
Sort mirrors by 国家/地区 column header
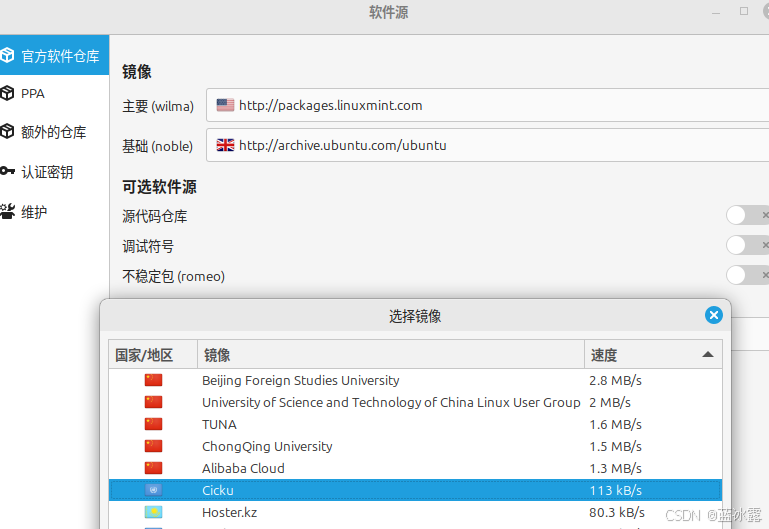(x=153, y=354)
